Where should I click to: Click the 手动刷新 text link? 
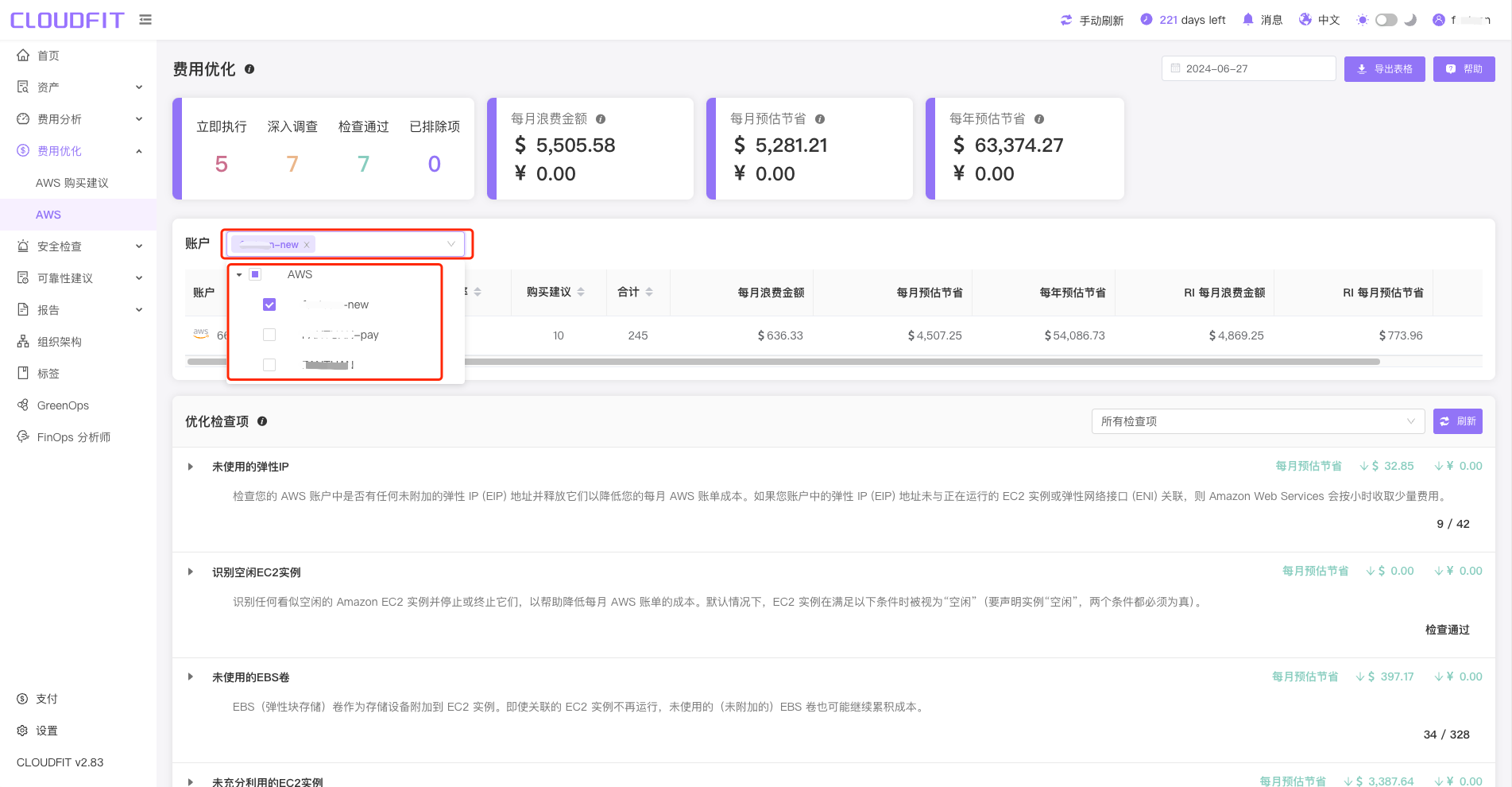click(1101, 21)
